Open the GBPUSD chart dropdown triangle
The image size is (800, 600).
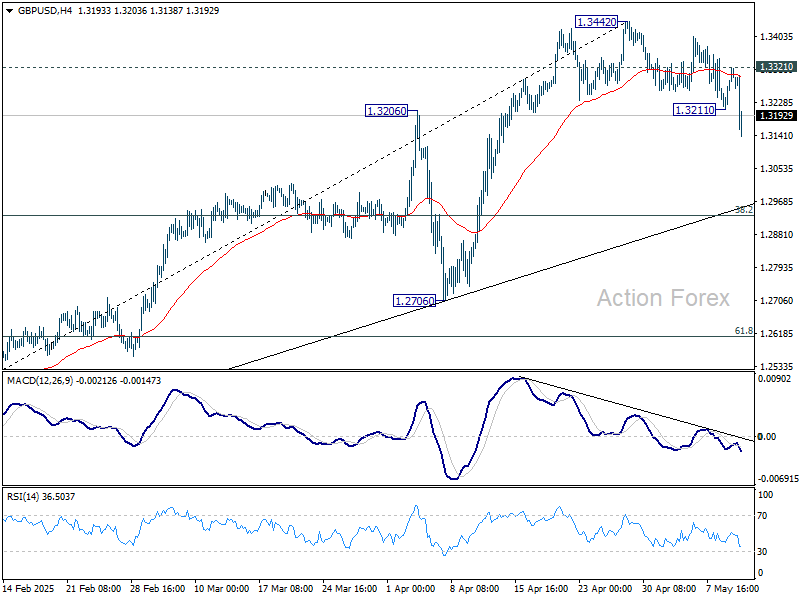click(x=10, y=11)
